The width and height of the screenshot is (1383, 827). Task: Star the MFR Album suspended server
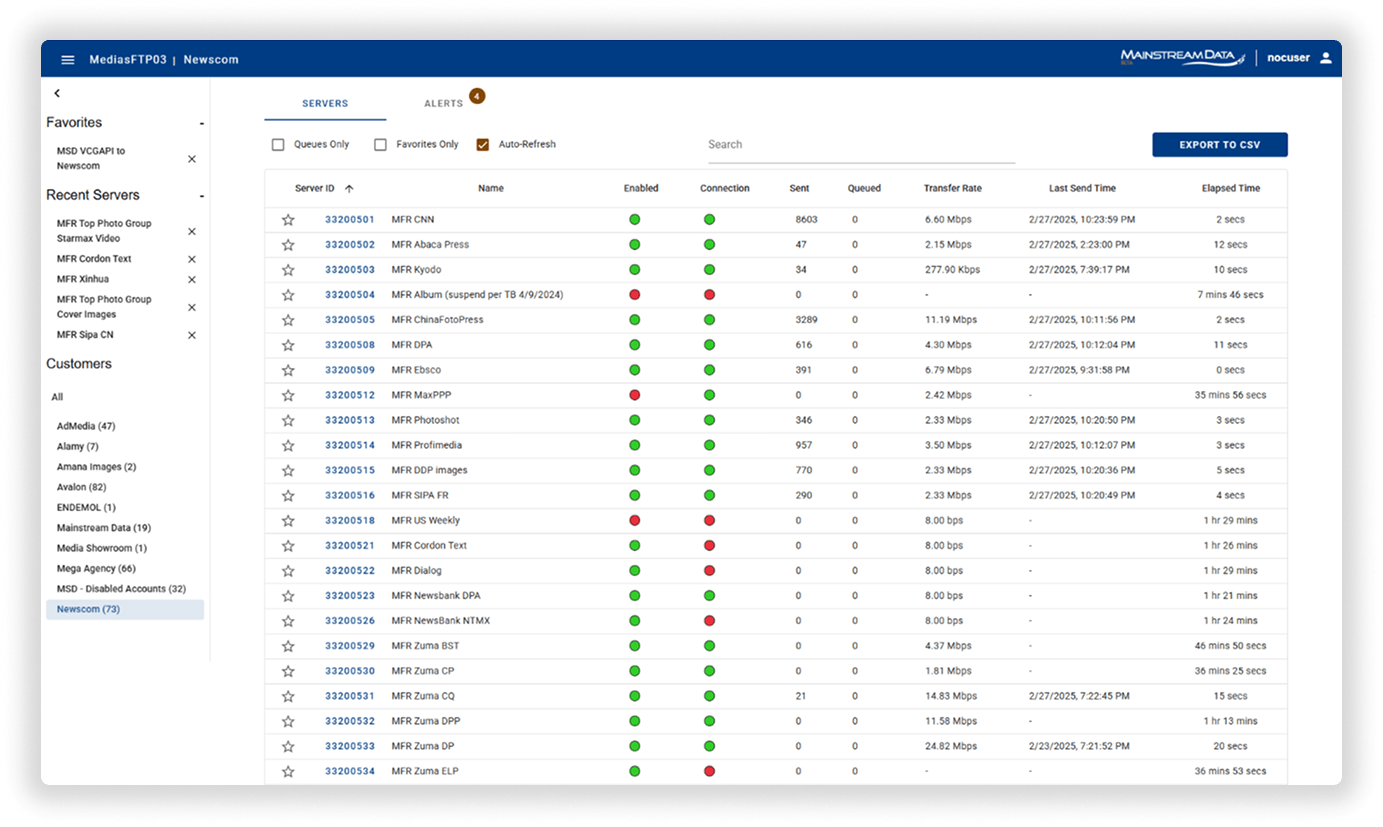click(x=288, y=295)
